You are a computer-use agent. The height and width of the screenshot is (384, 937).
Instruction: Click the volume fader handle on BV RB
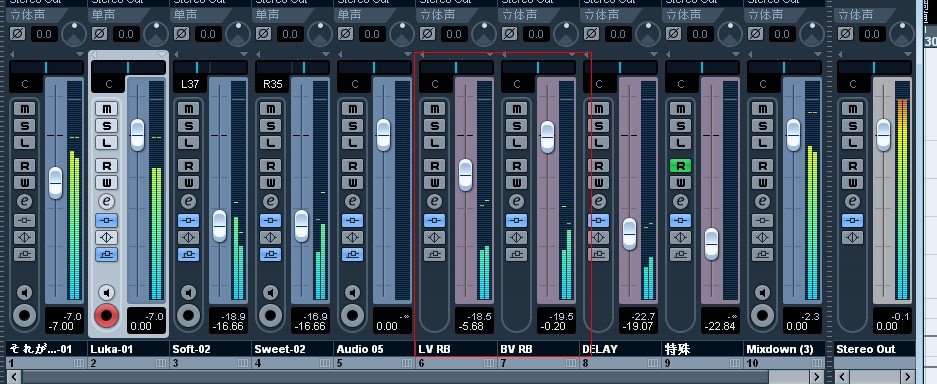tap(547, 137)
